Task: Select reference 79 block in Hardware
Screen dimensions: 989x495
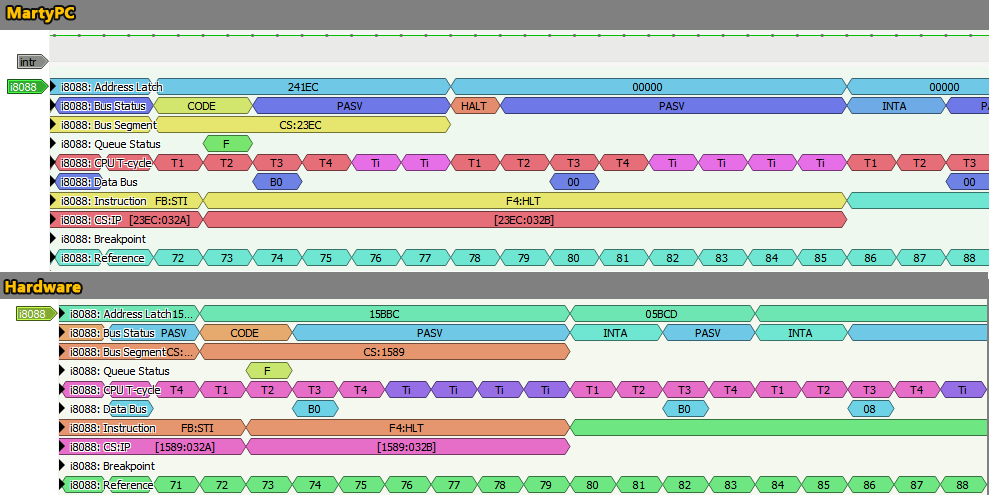Action: coord(546,484)
